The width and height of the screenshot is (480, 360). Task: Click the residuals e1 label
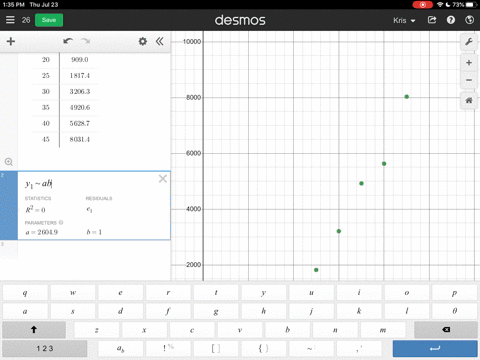pyautogui.click(x=89, y=210)
